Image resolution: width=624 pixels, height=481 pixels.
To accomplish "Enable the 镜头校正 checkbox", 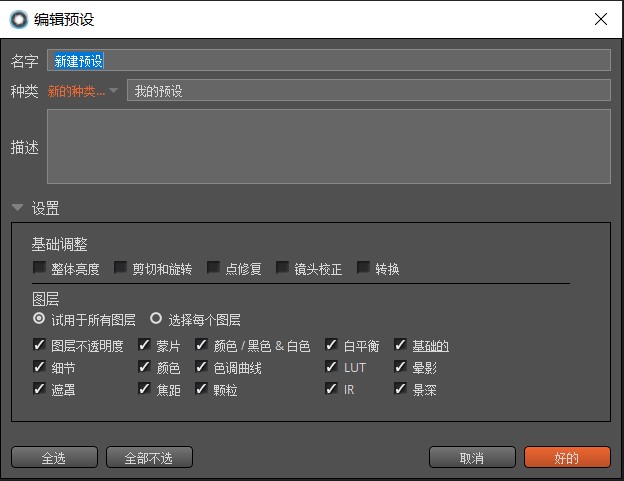I will click(x=283, y=267).
